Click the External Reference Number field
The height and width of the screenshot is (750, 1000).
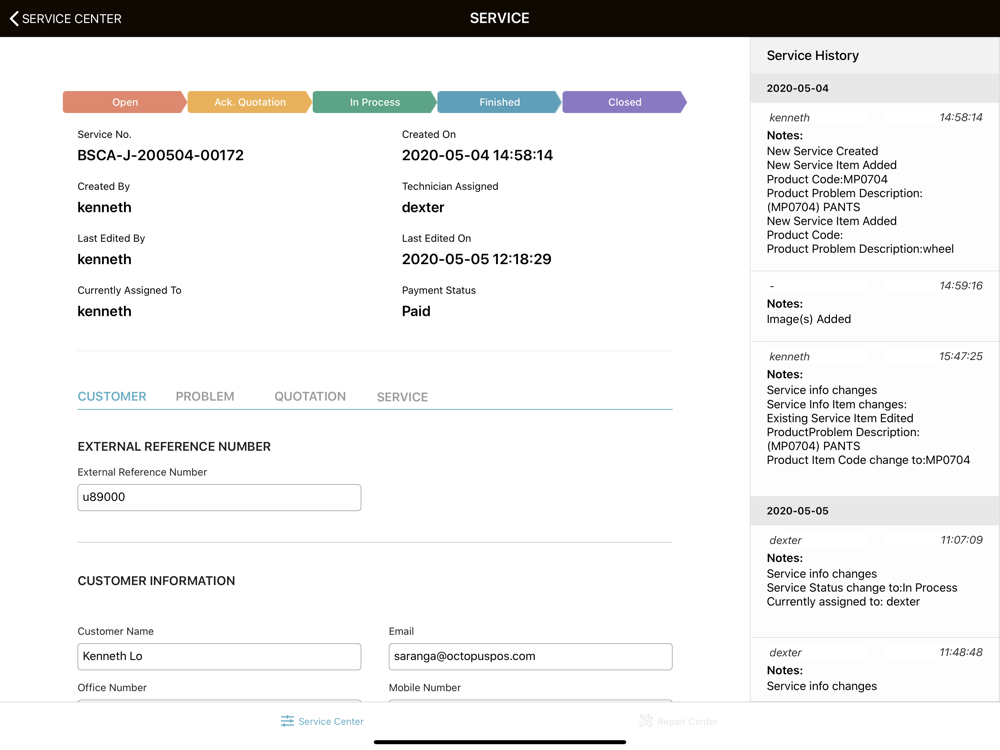point(219,497)
